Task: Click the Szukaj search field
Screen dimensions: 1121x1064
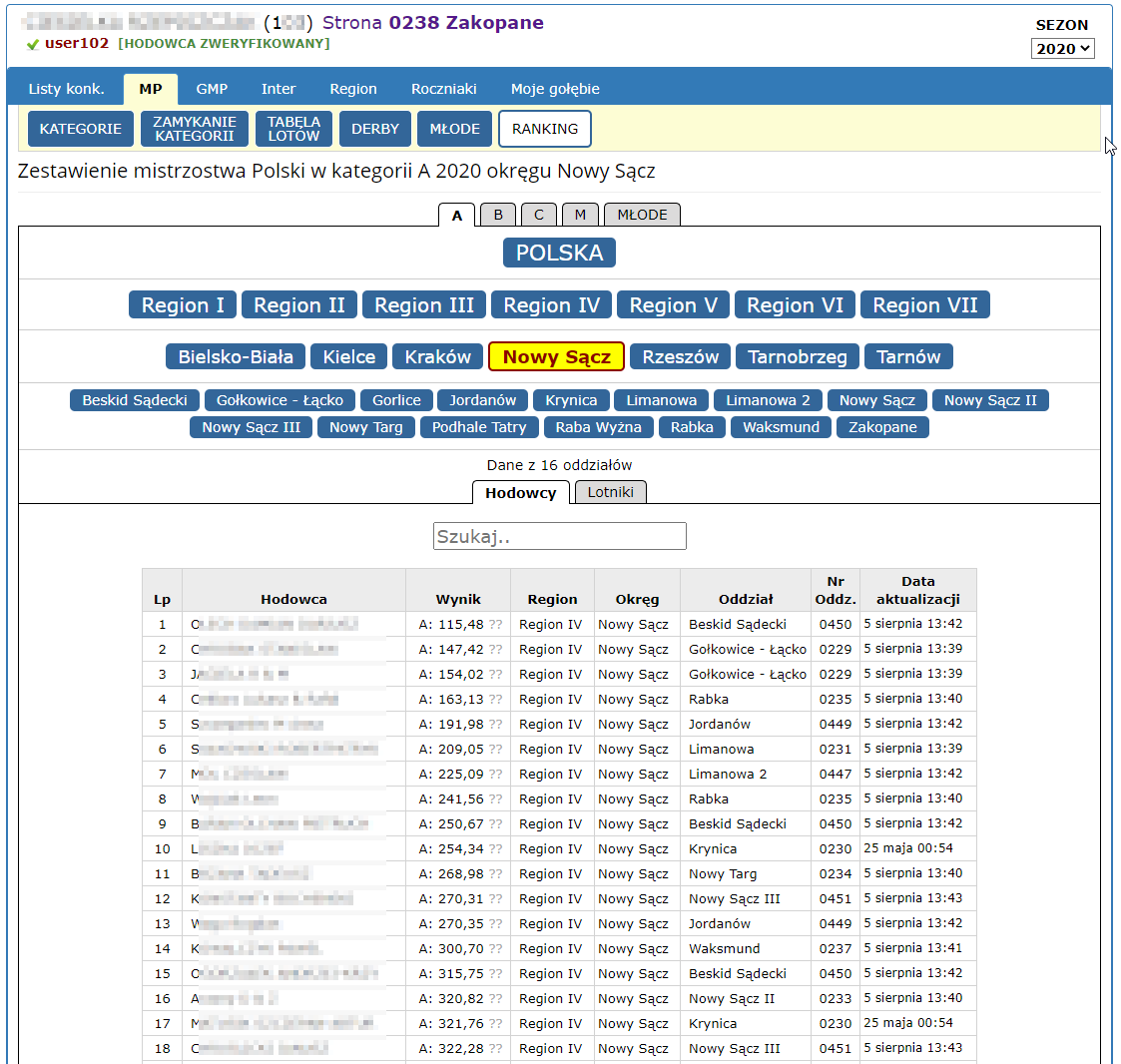Action: point(559,536)
